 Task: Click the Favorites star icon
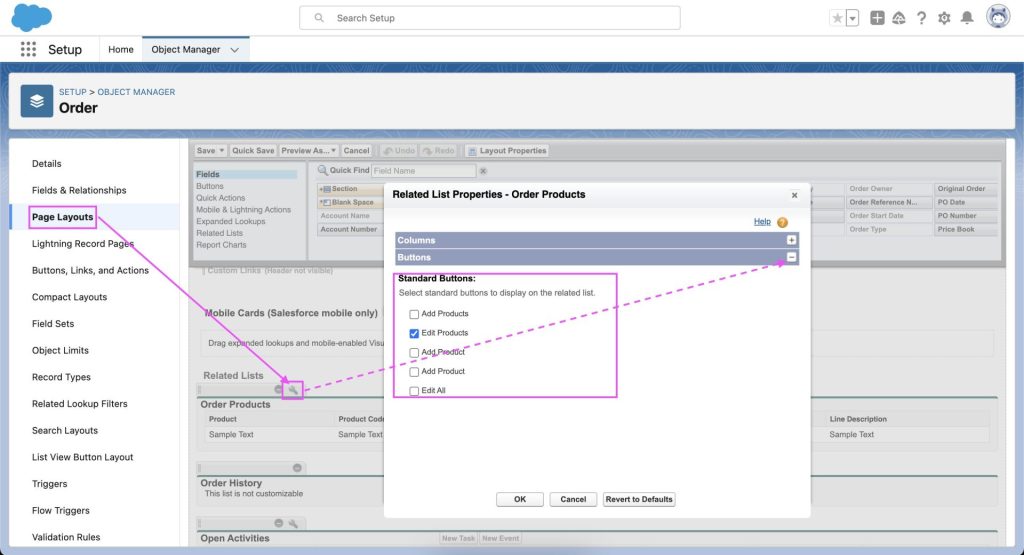(x=837, y=18)
